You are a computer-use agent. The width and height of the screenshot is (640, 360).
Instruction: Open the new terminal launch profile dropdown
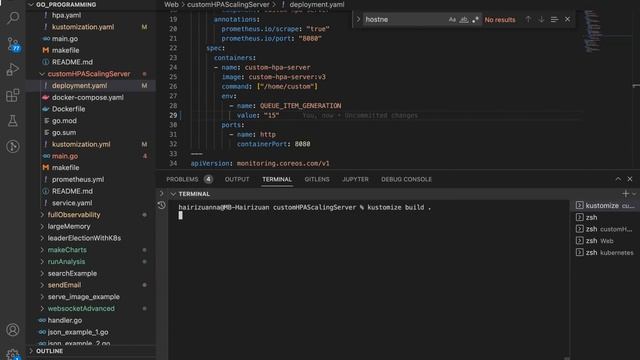[x=634, y=194]
